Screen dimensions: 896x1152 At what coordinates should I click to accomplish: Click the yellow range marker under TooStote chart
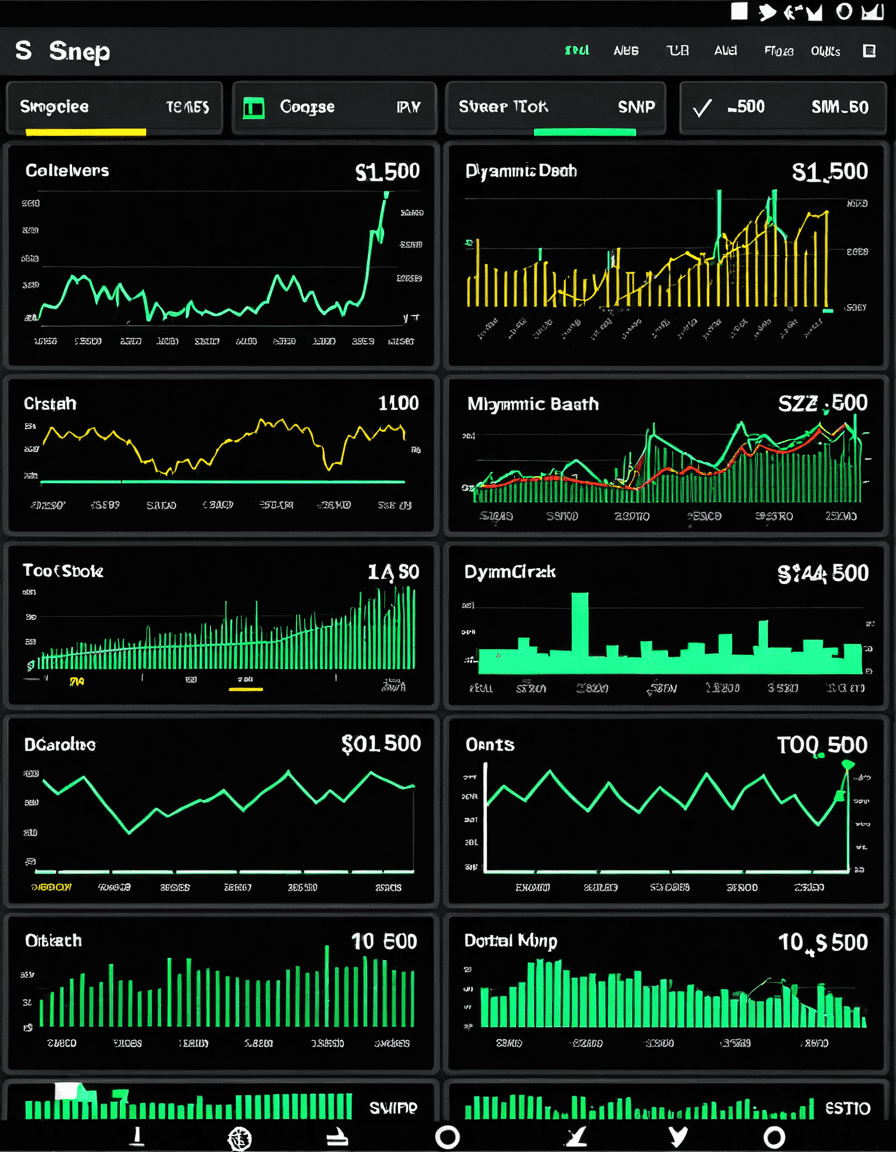click(245, 689)
